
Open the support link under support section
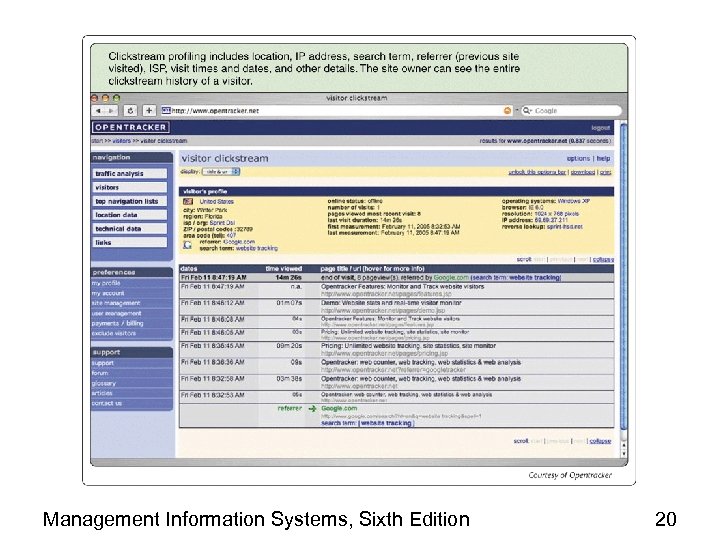[102, 363]
